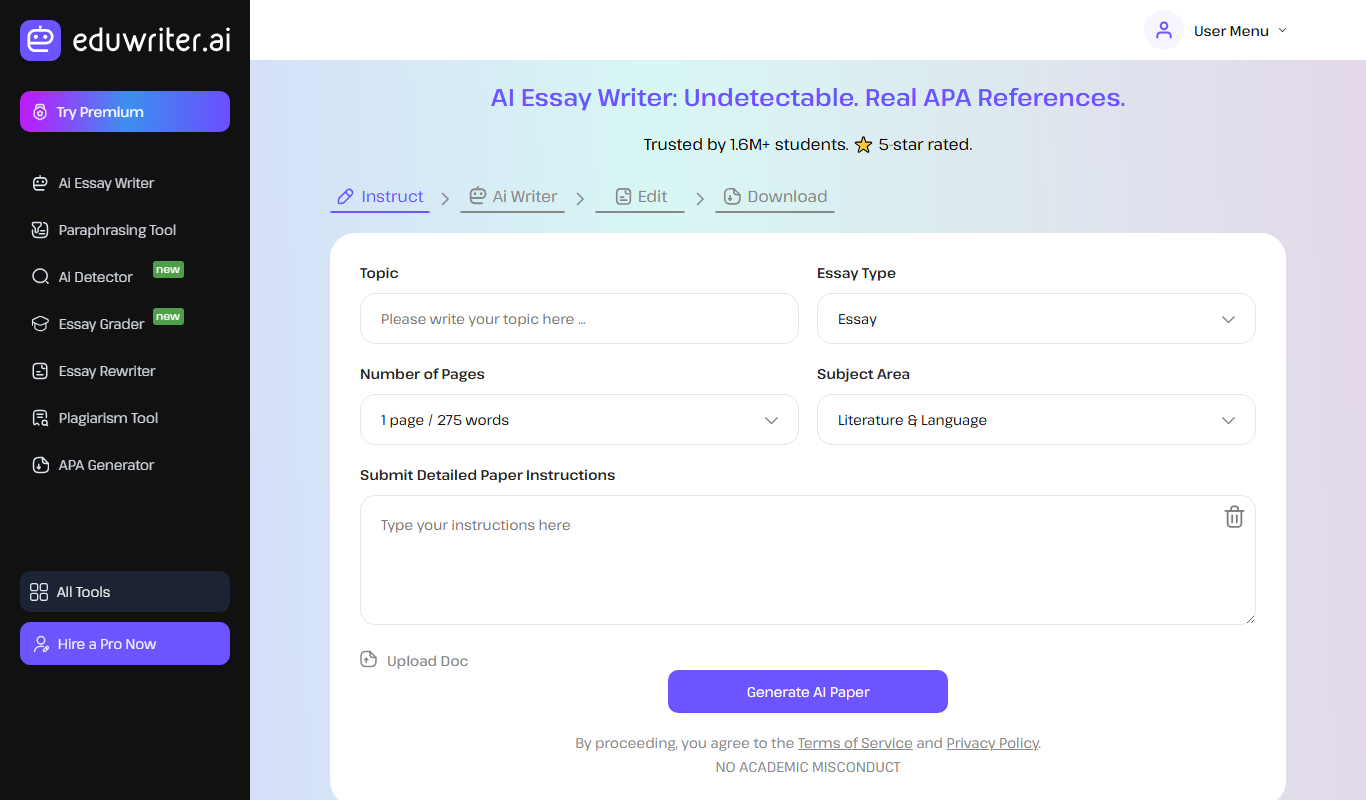The height and width of the screenshot is (800, 1366).
Task: Click the new badge next to AI Detector
Action: [x=168, y=269]
